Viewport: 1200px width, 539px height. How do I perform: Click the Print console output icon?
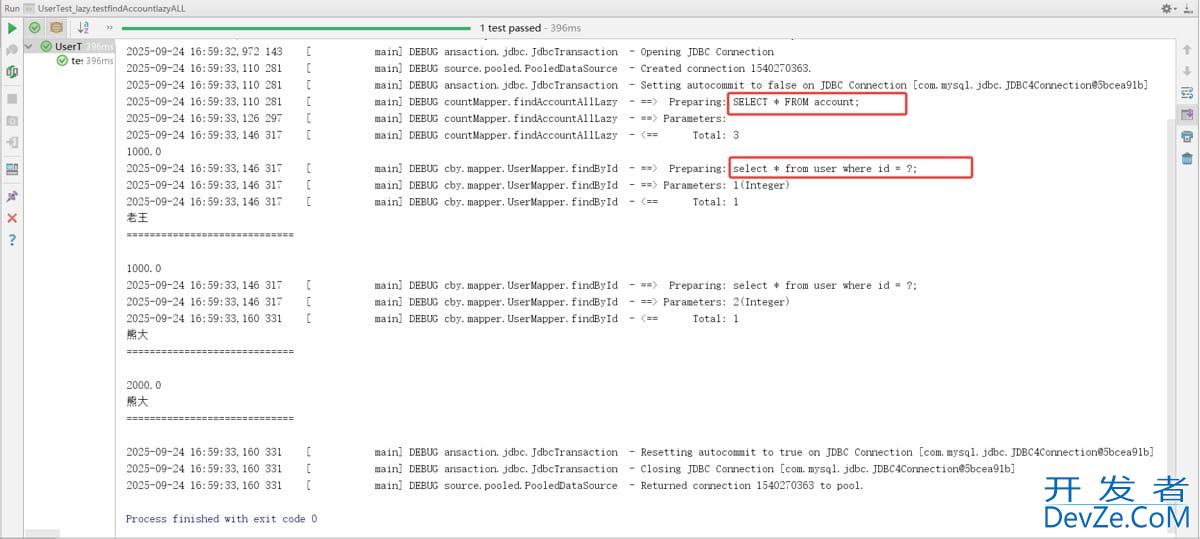(x=1187, y=137)
